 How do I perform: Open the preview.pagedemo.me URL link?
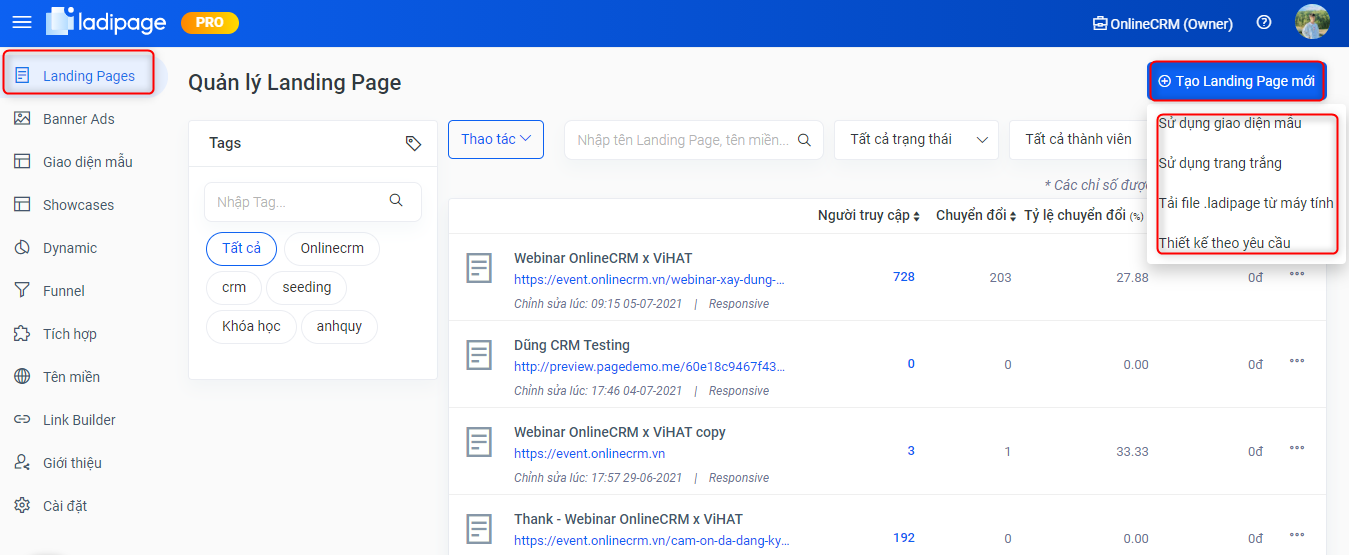tap(649, 367)
